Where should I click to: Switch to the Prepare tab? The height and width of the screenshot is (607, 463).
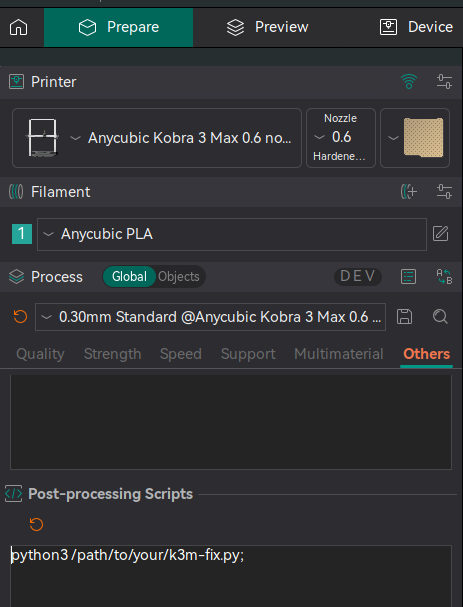118,27
